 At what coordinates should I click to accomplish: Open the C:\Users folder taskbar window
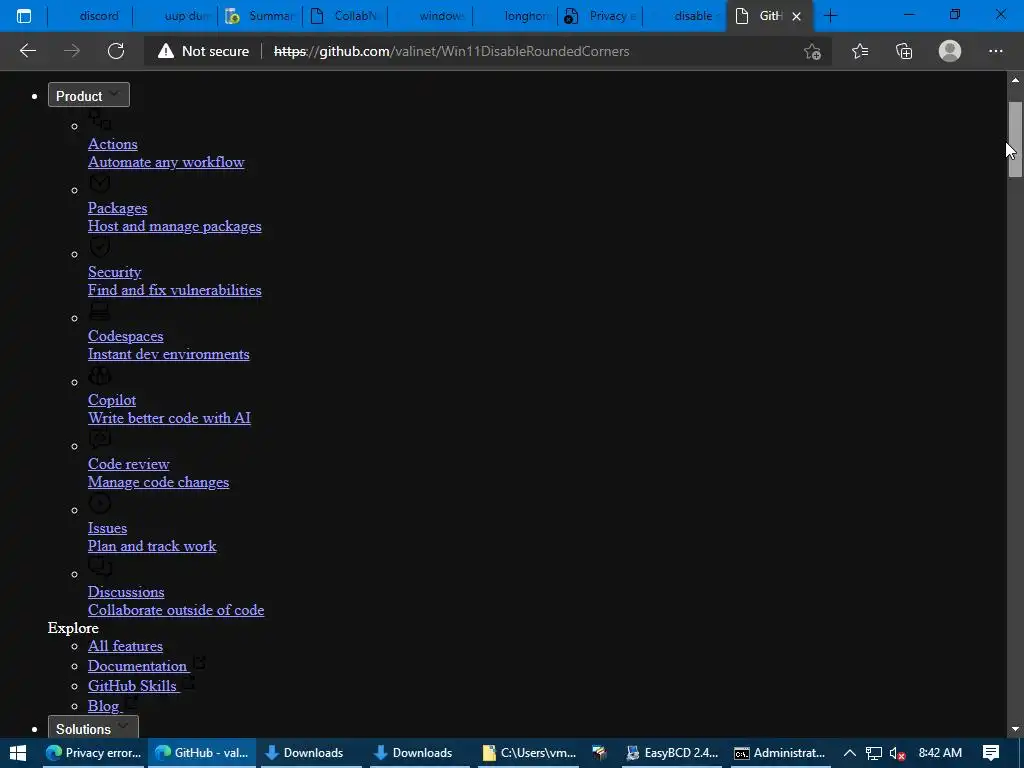(529, 753)
